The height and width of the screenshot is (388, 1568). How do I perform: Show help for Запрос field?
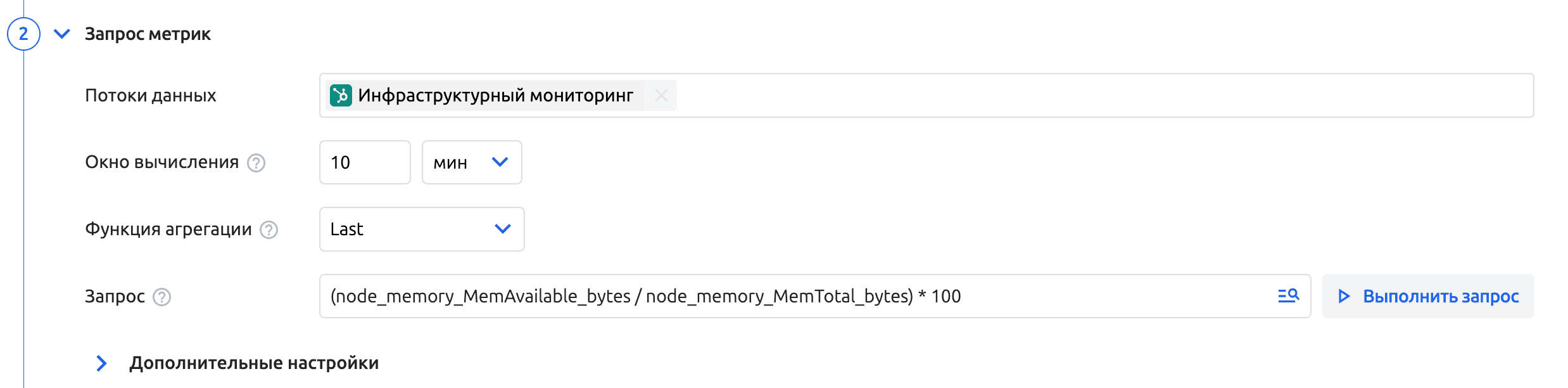162,297
